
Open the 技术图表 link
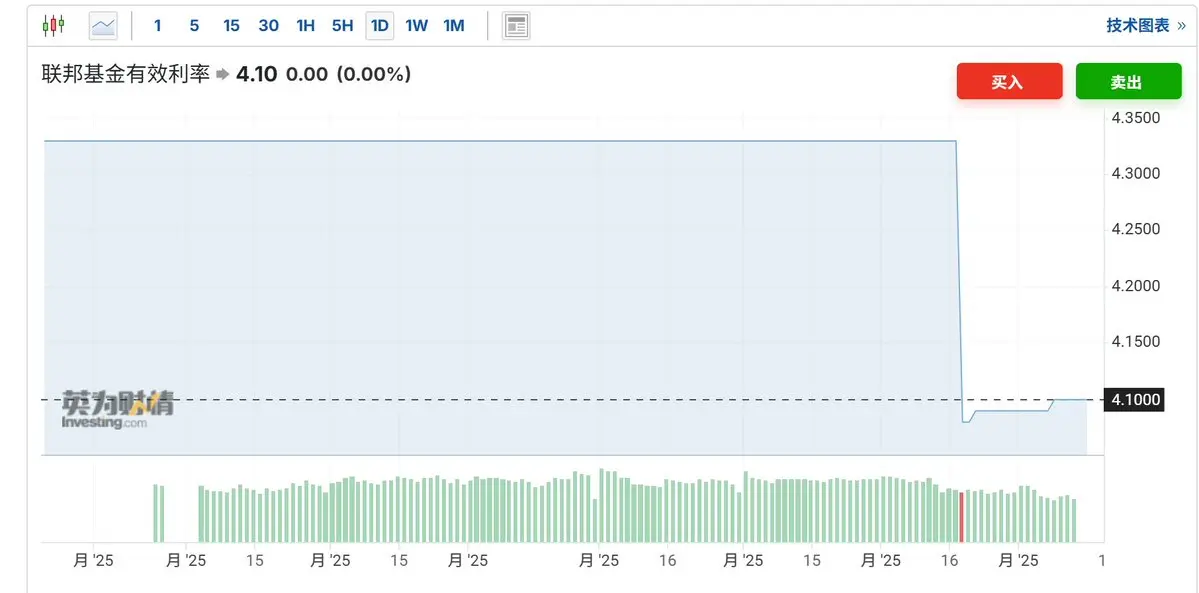tap(1145, 25)
